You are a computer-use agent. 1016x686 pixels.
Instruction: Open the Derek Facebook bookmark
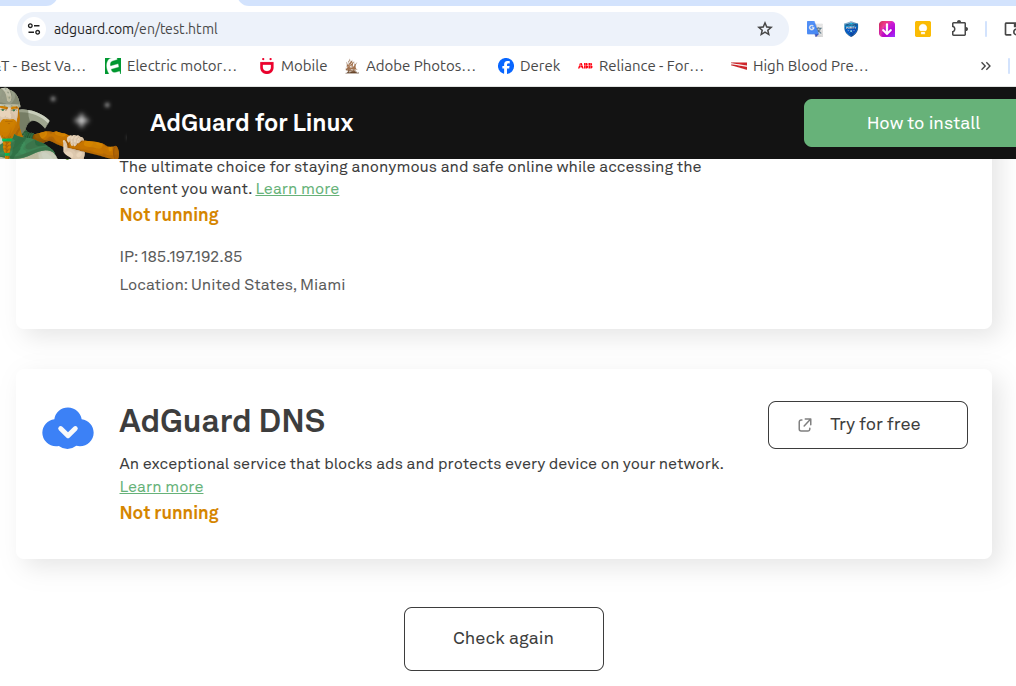tap(529, 66)
